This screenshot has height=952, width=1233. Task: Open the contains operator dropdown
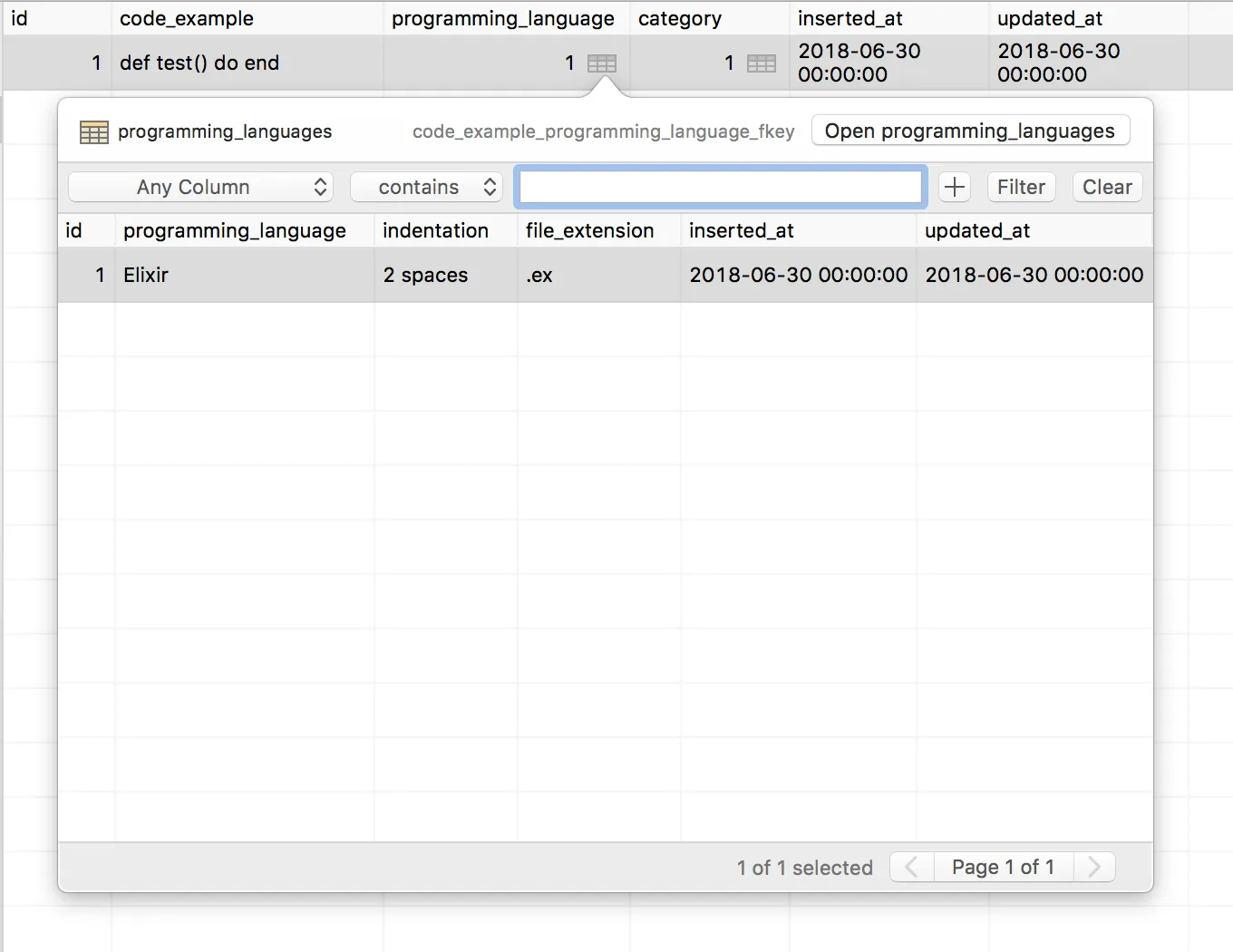tap(427, 187)
